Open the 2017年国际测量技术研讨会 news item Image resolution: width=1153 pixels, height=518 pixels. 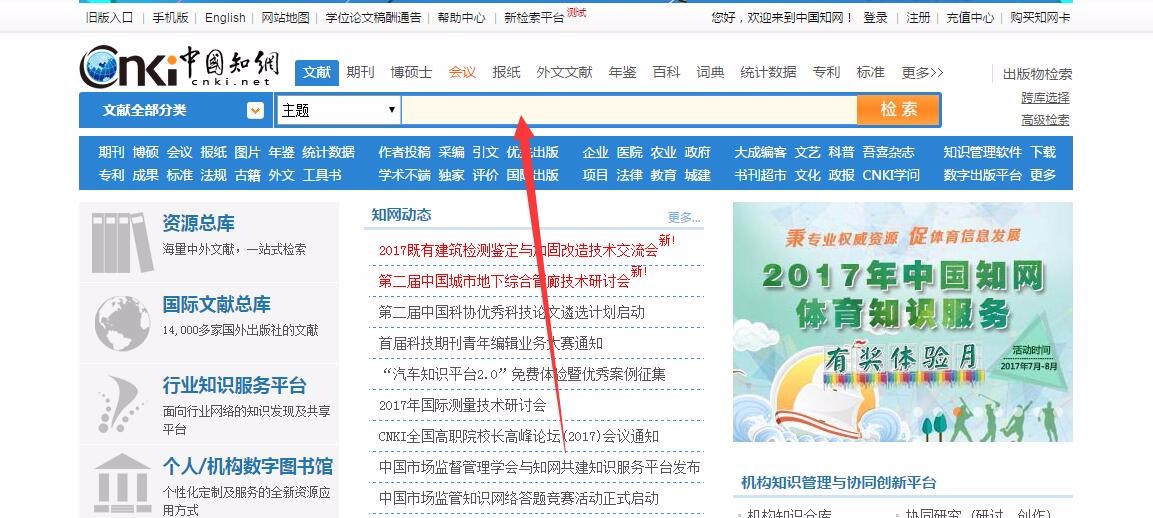(x=462, y=405)
